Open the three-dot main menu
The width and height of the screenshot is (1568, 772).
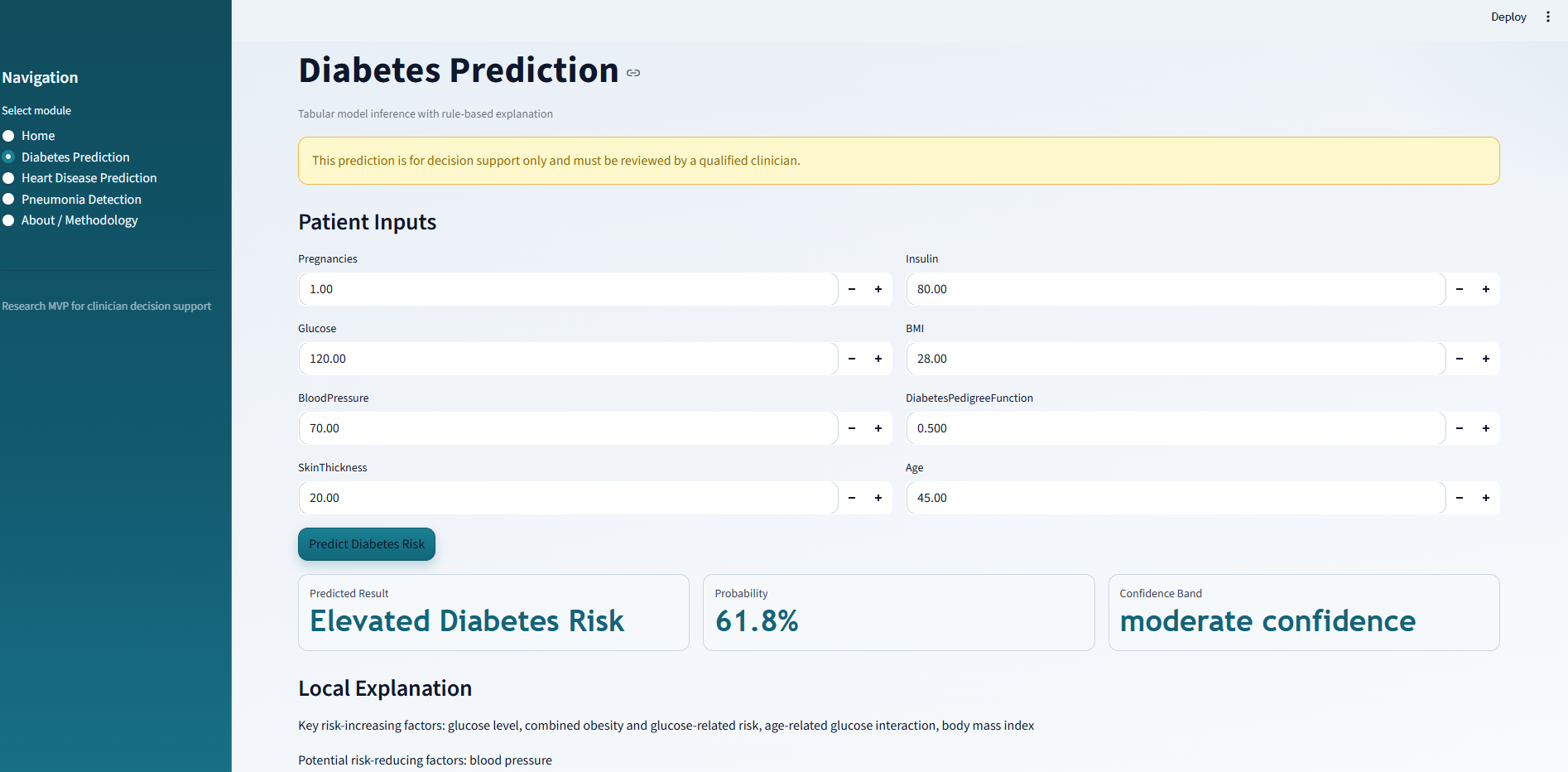pos(1548,17)
